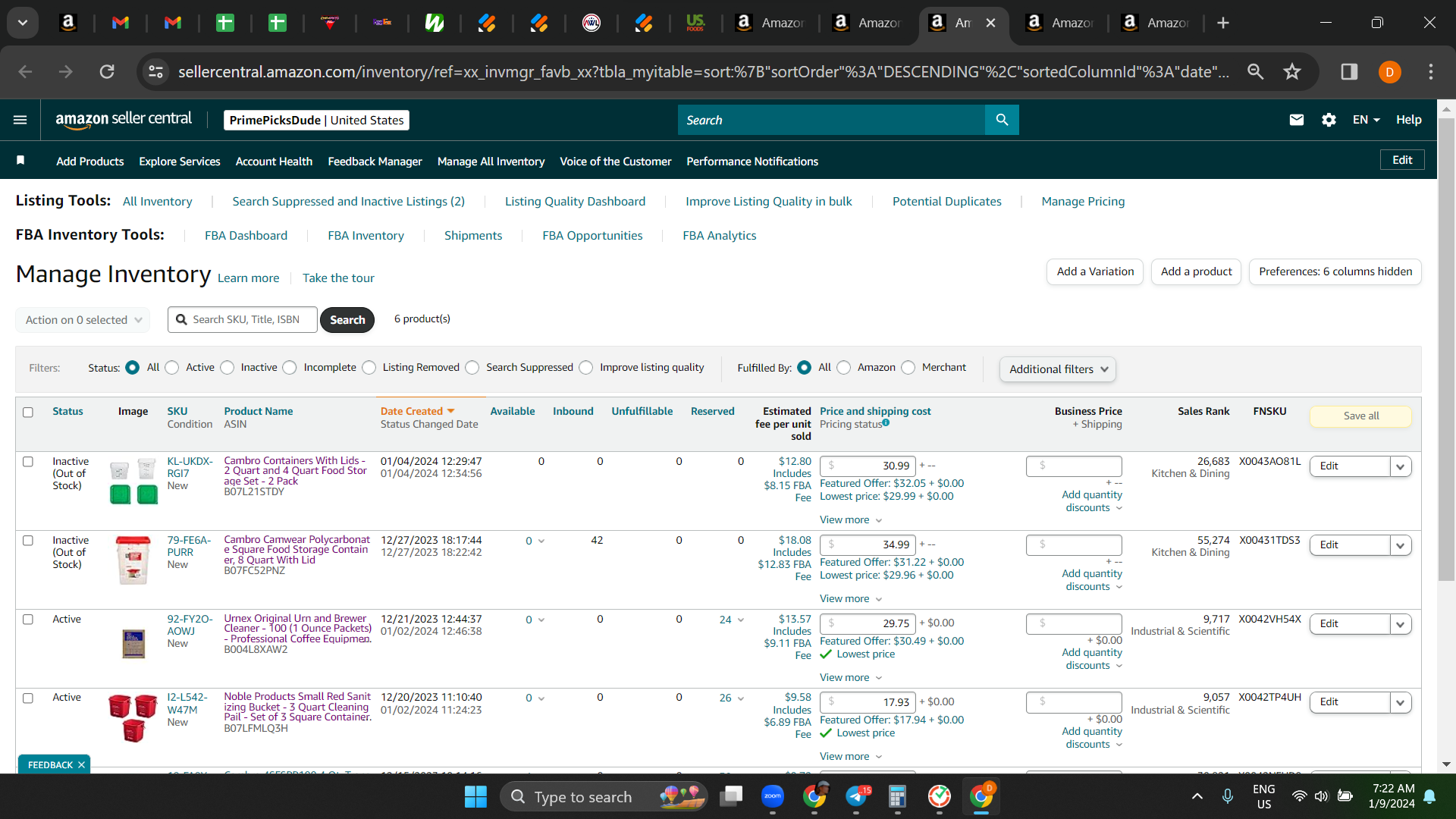This screenshot has height=819, width=1456.
Task: Click the bookmark flag icon in nav bar
Action: (20, 160)
